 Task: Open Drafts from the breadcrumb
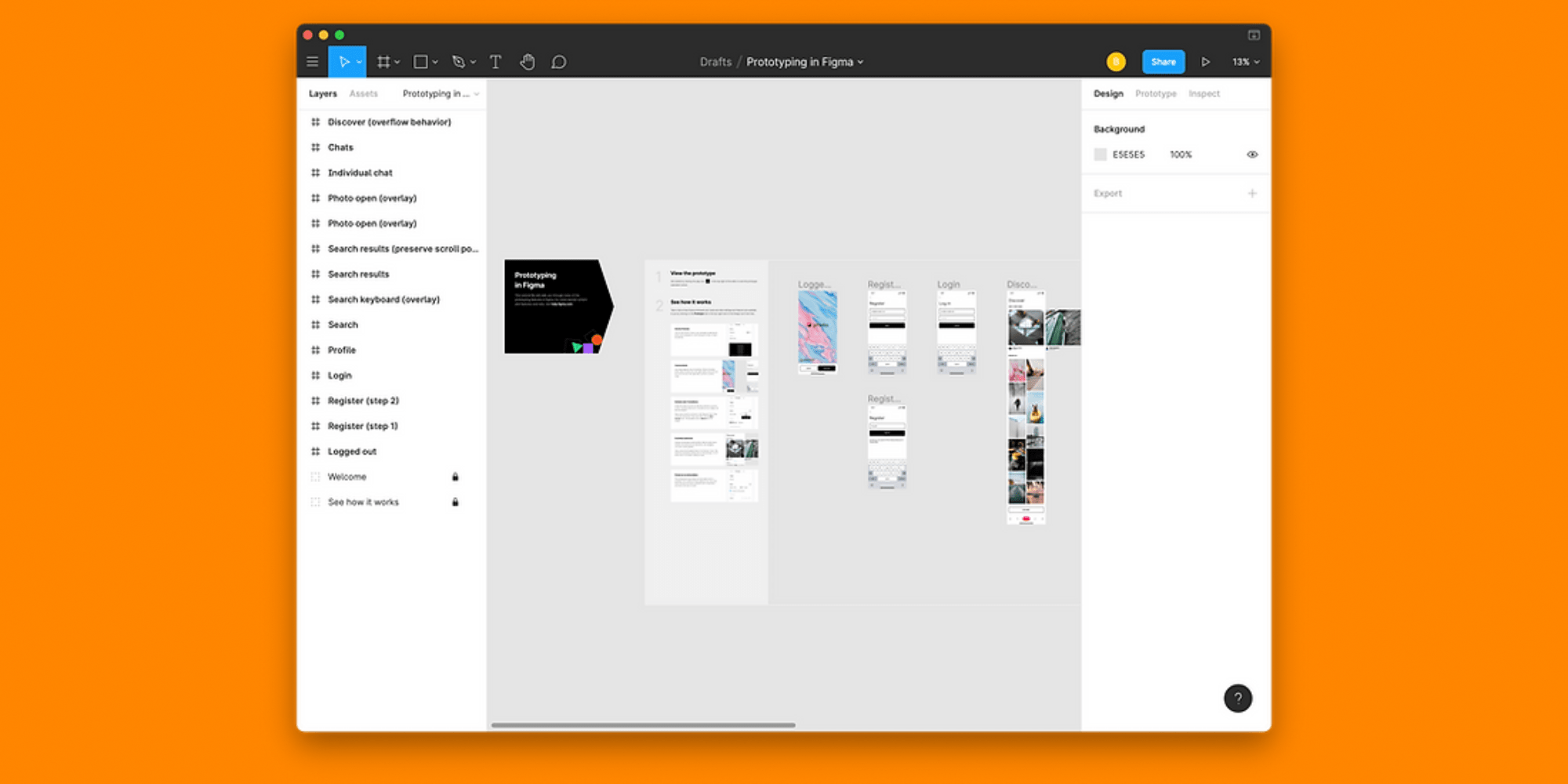(x=714, y=61)
